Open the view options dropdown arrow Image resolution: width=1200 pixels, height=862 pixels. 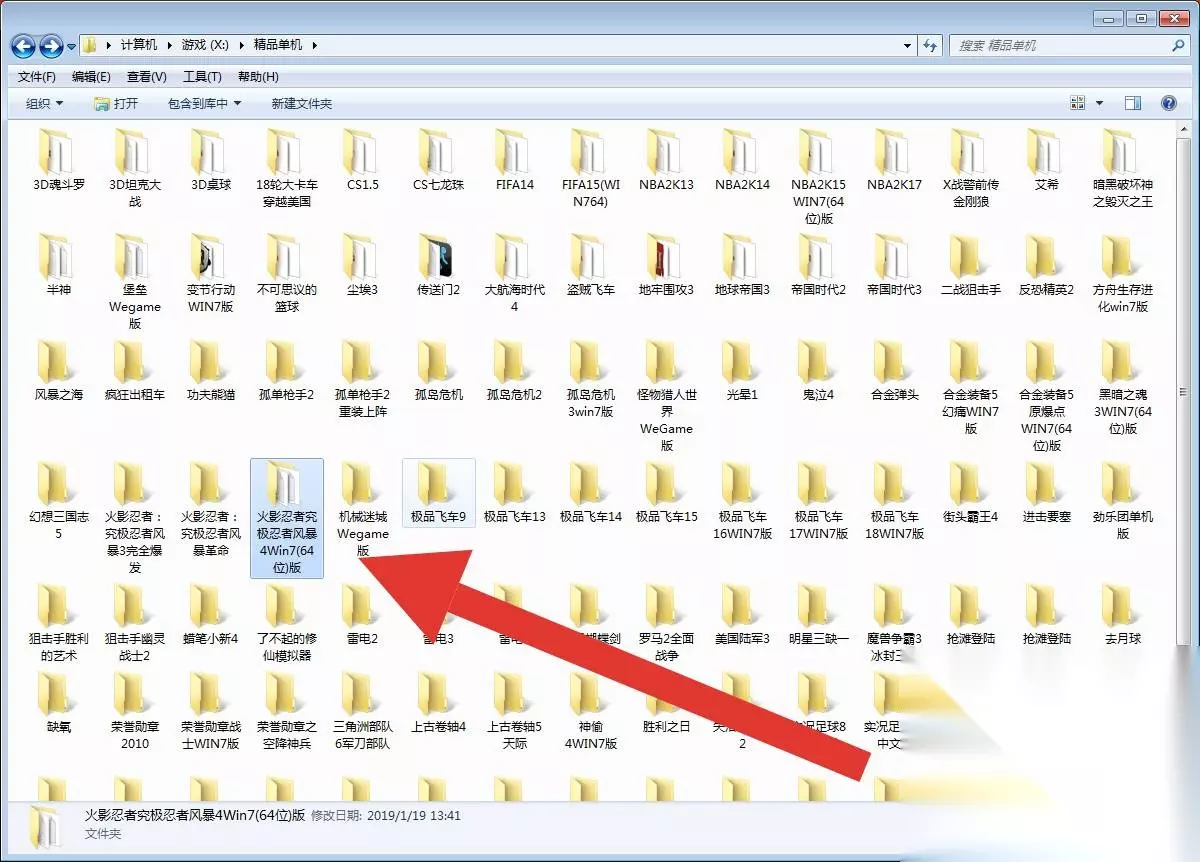(x=1100, y=103)
